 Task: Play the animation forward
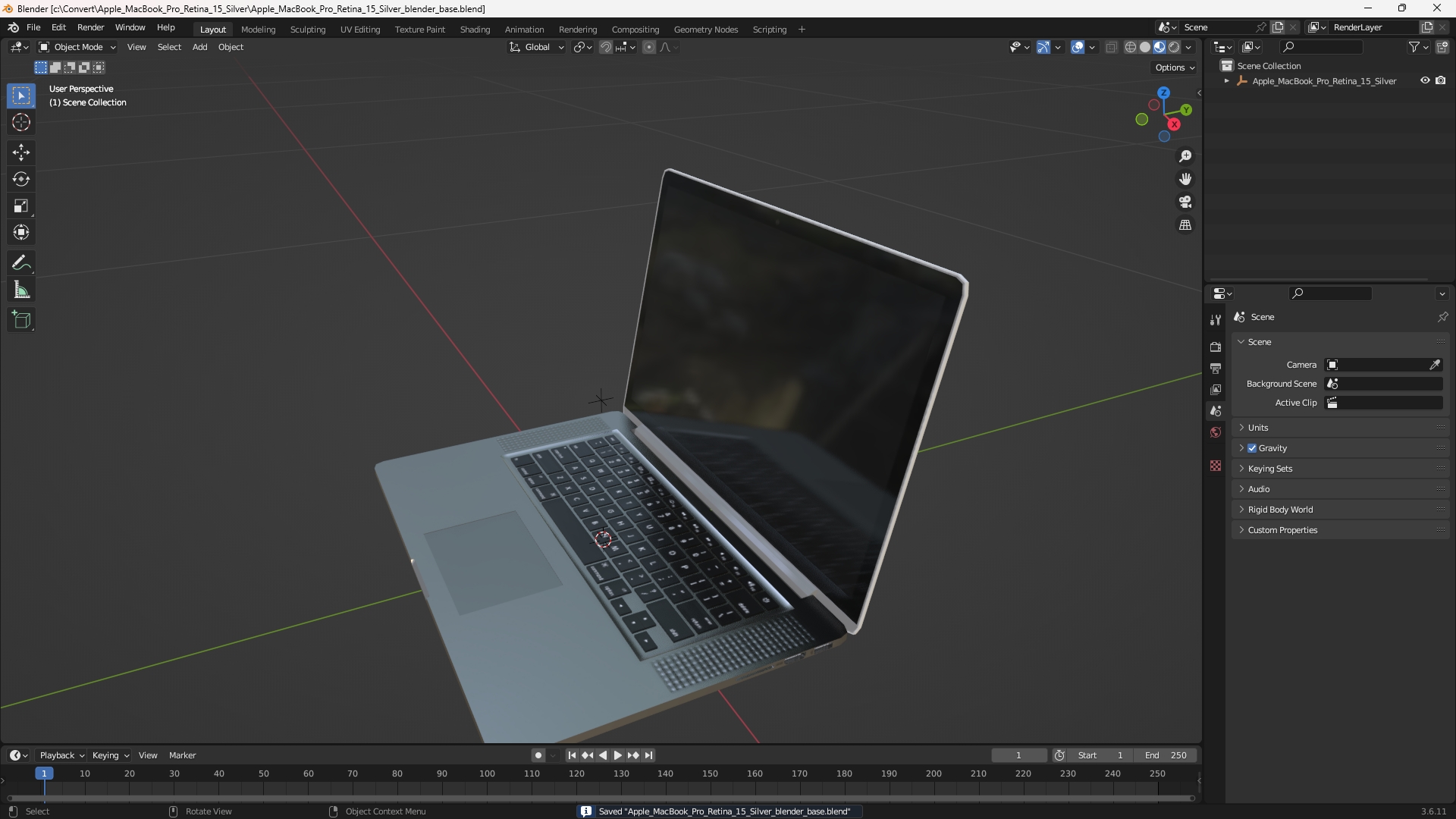(617, 755)
